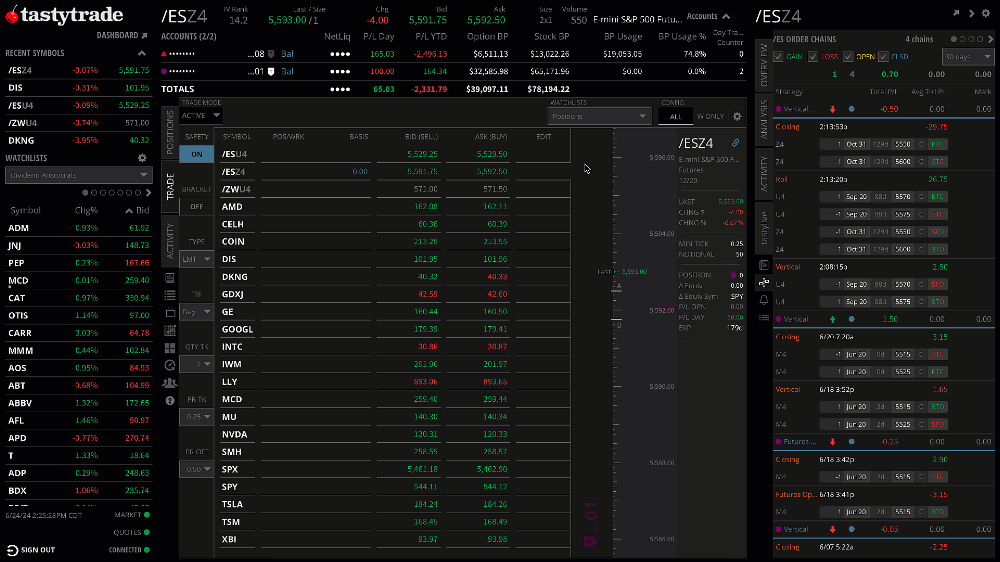Screen dimensions: 1000x562
Task: Open the Overview tab in right panel
Action: pos(763,65)
